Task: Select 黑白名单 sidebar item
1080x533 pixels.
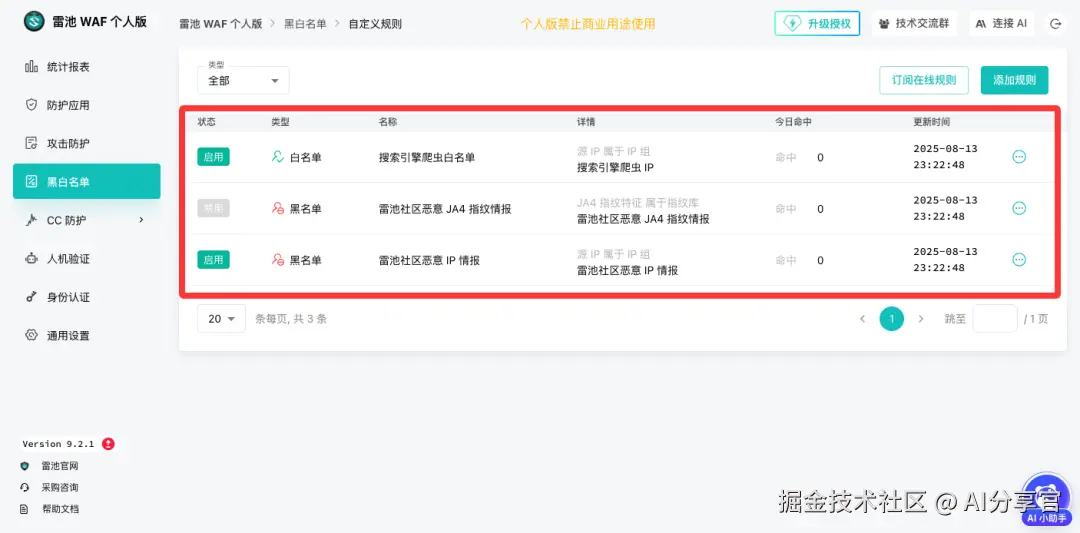Action: 87,182
